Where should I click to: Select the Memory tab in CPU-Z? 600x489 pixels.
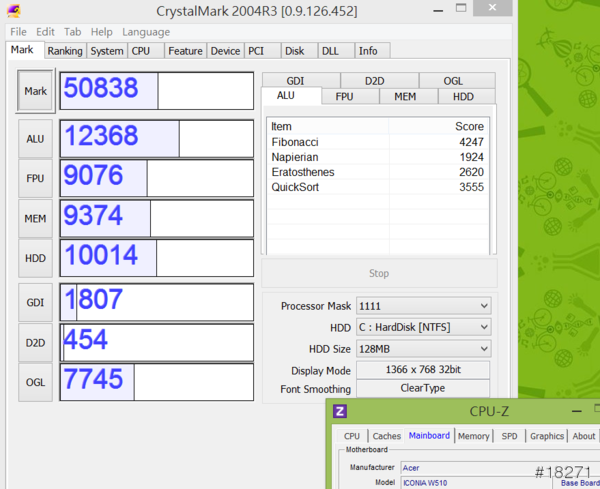pos(473,436)
